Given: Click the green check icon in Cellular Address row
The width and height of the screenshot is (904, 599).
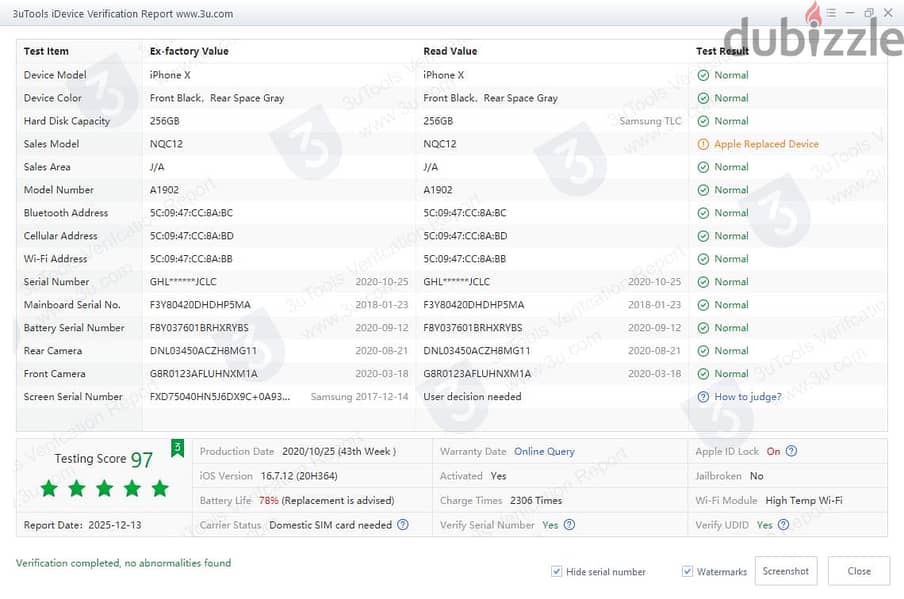Looking at the screenshot, I should (703, 236).
